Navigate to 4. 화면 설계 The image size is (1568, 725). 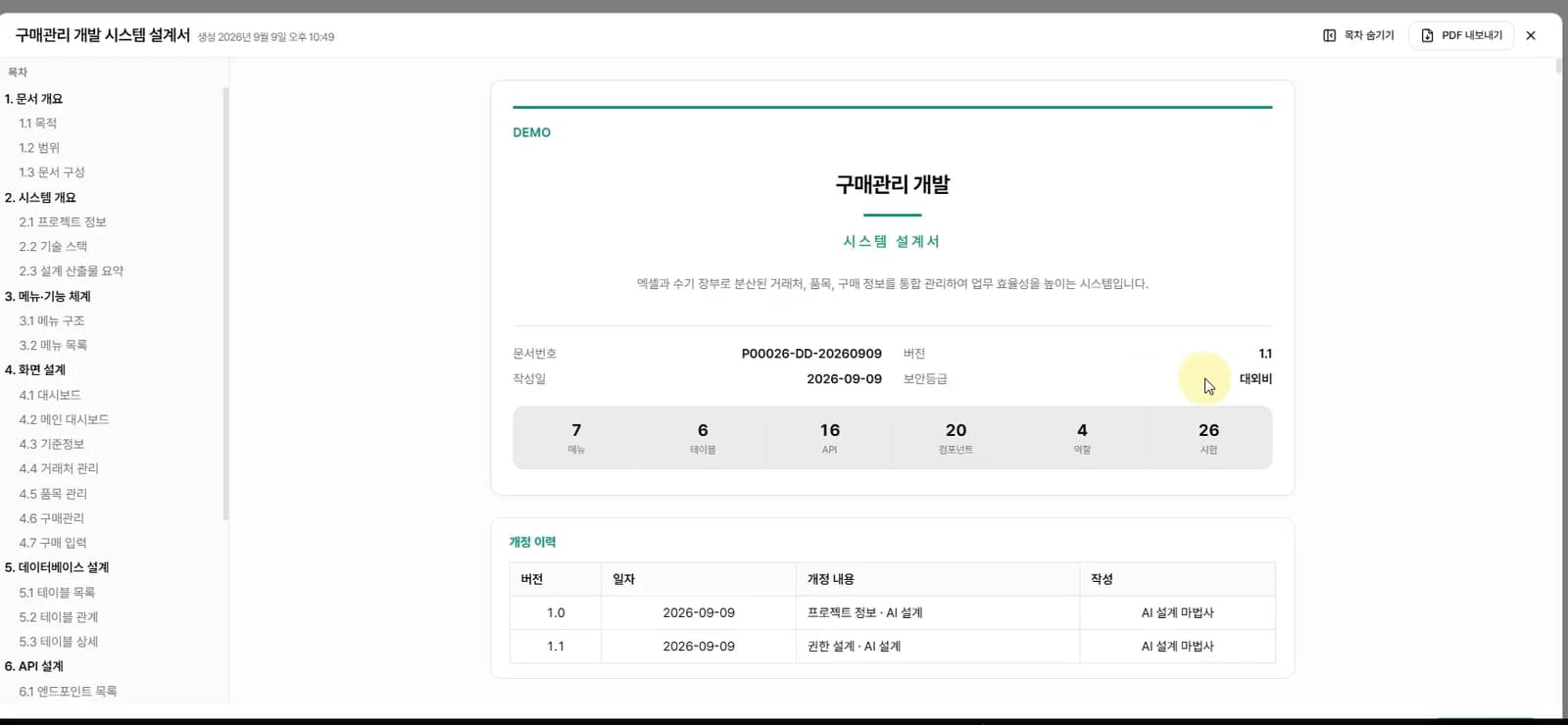point(35,370)
